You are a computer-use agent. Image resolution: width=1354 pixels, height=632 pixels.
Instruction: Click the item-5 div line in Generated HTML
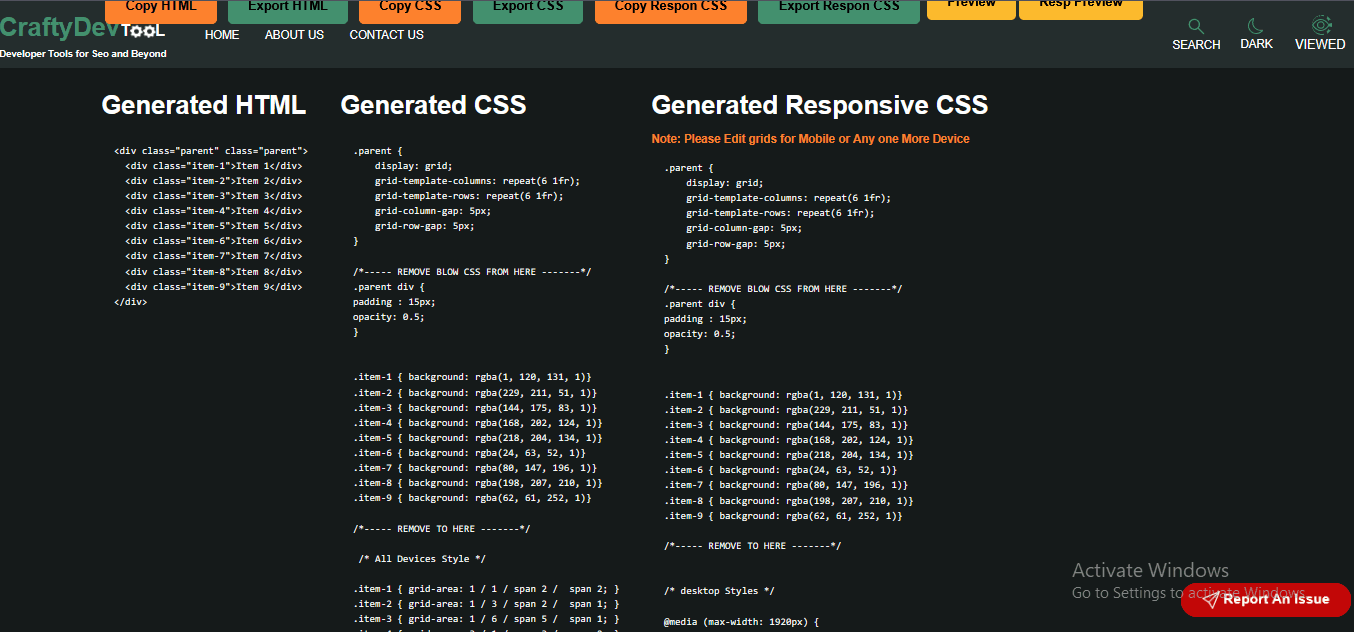tap(214, 226)
